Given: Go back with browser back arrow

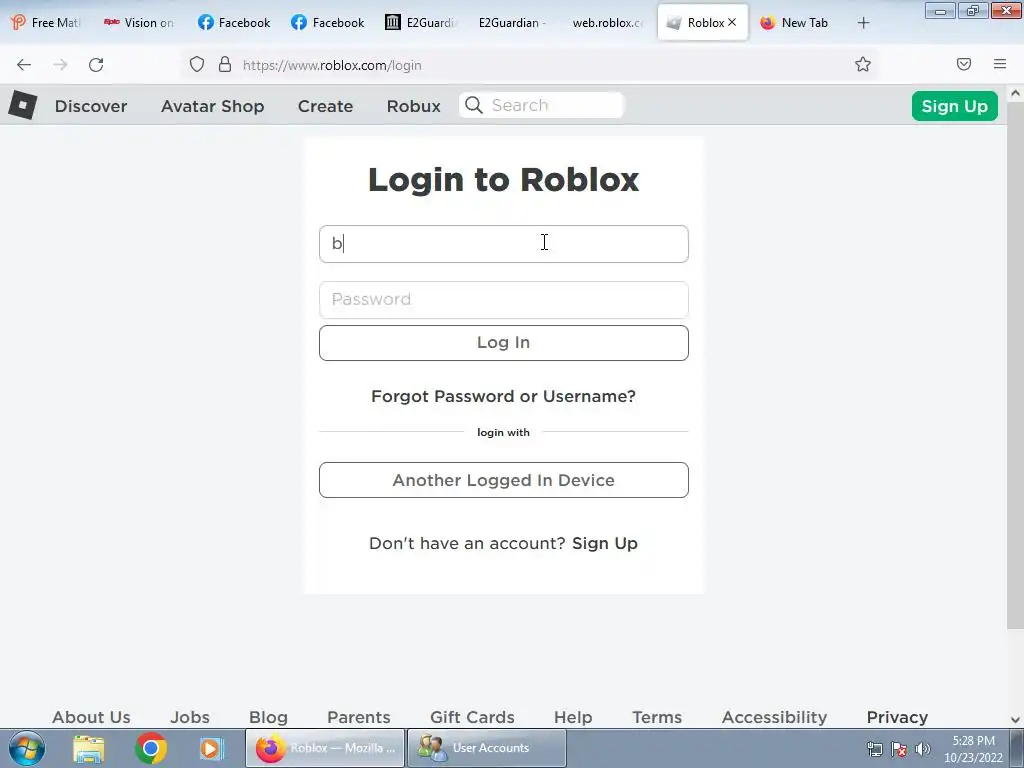Looking at the screenshot, I should point(24,65).
